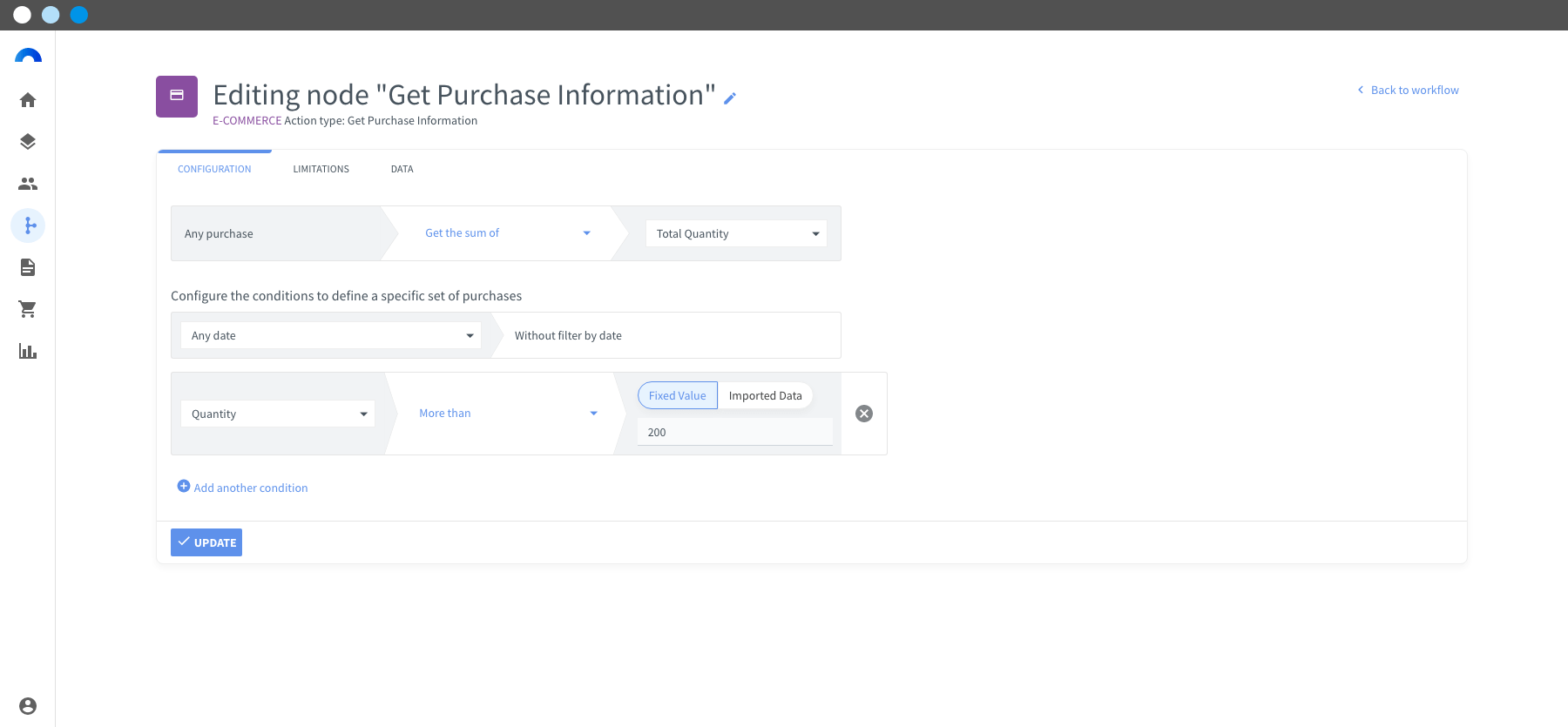
Task: Switch to Imported Data option
Action: click(x=766, y=395)
